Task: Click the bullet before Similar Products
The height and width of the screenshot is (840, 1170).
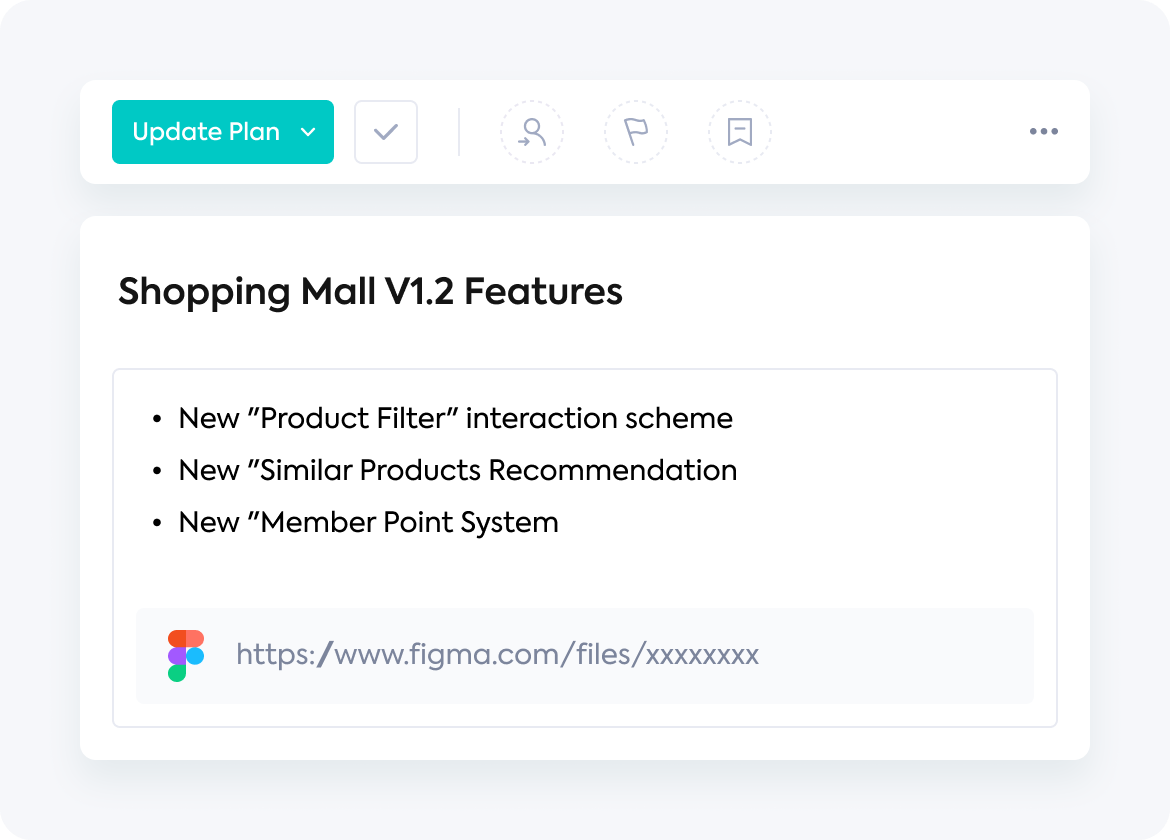Action: click(157, 471)
